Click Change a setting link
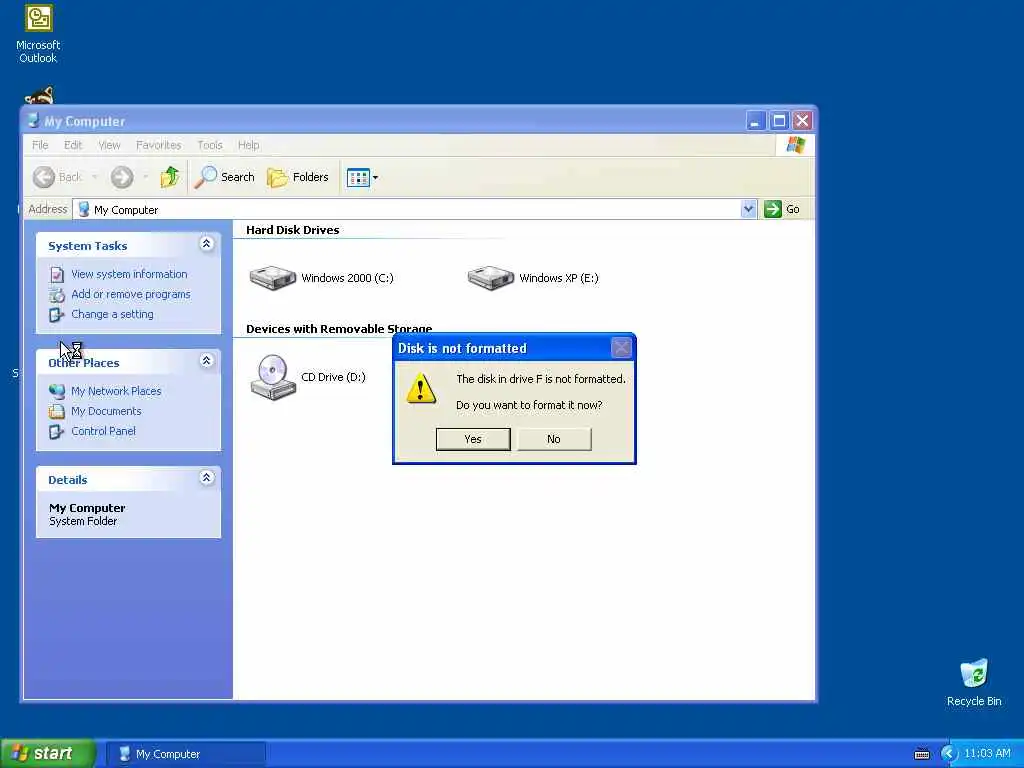This screenshot has height=768, width=1024. pos(112,314)
